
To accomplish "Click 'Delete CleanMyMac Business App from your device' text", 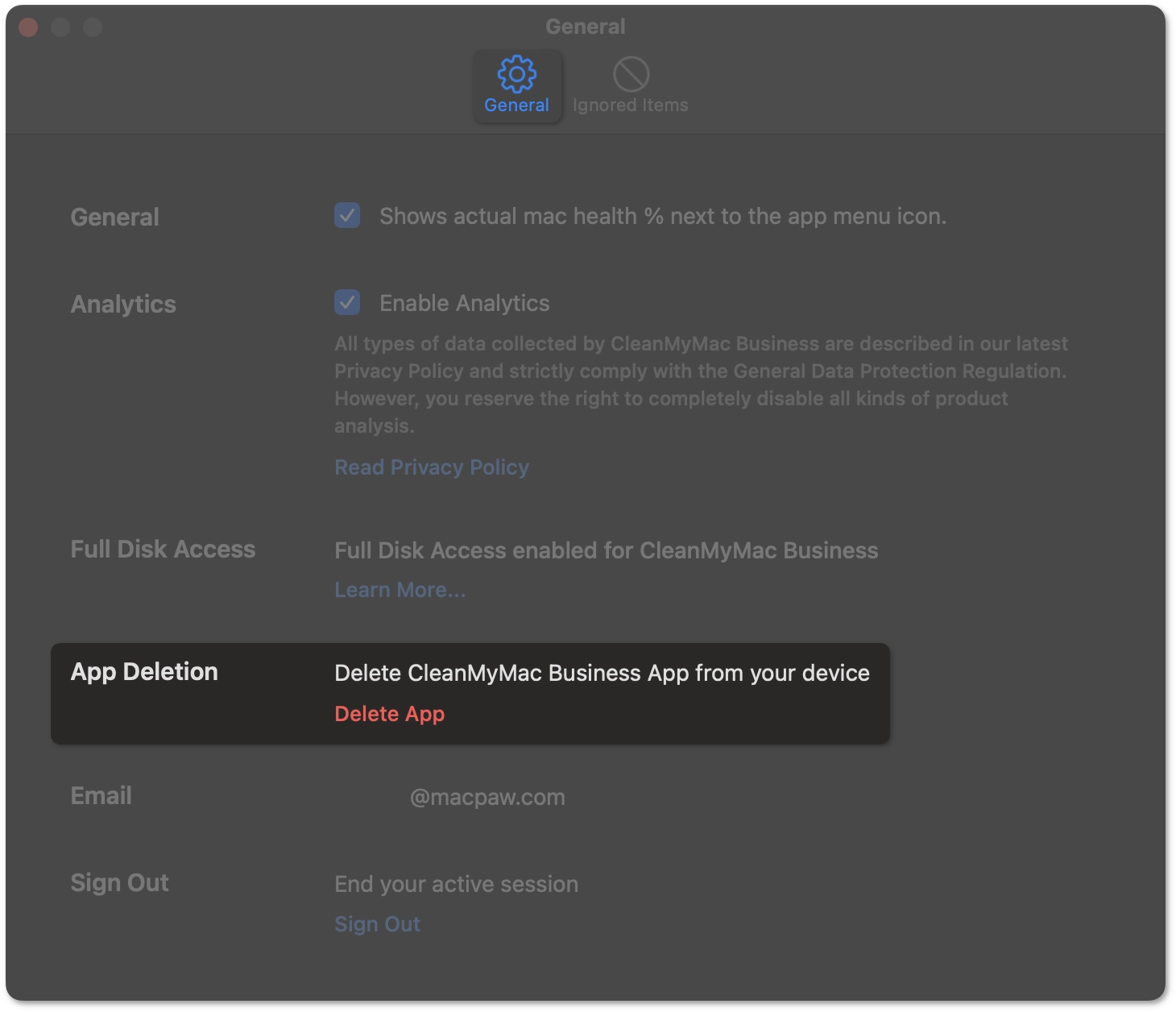I will [602, 674].
